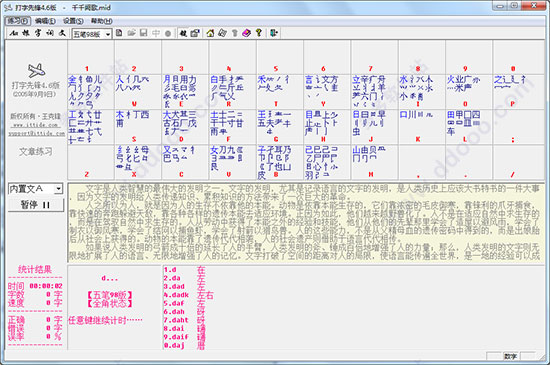
Task: Select the 根 radical practice toolbar icon
Action: click(26, 33)
